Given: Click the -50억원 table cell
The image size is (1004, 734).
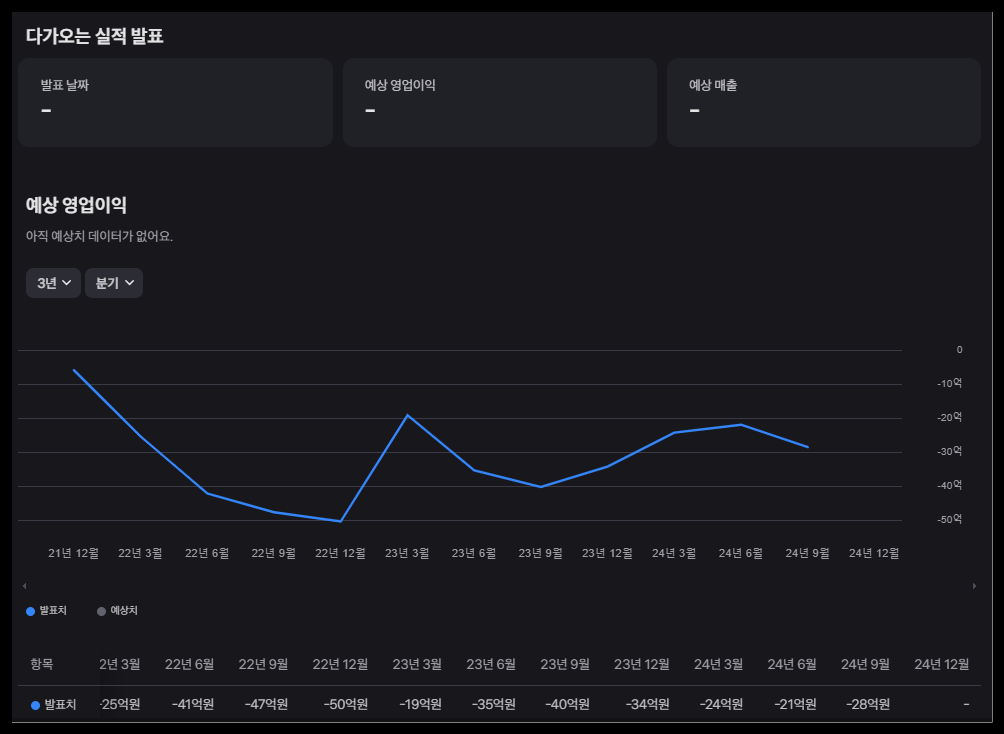Looking at the screenshot, I should [x=346, y=705].
